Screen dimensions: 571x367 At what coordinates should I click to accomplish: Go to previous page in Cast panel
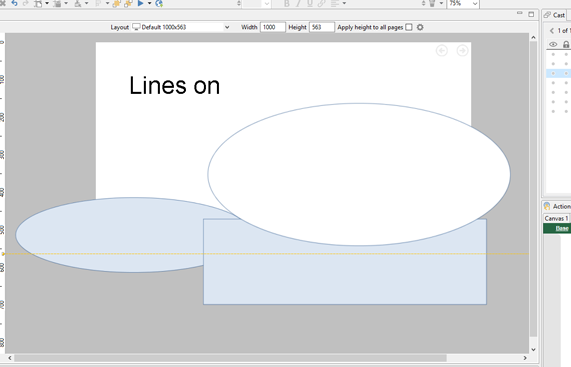click(551, 31)
